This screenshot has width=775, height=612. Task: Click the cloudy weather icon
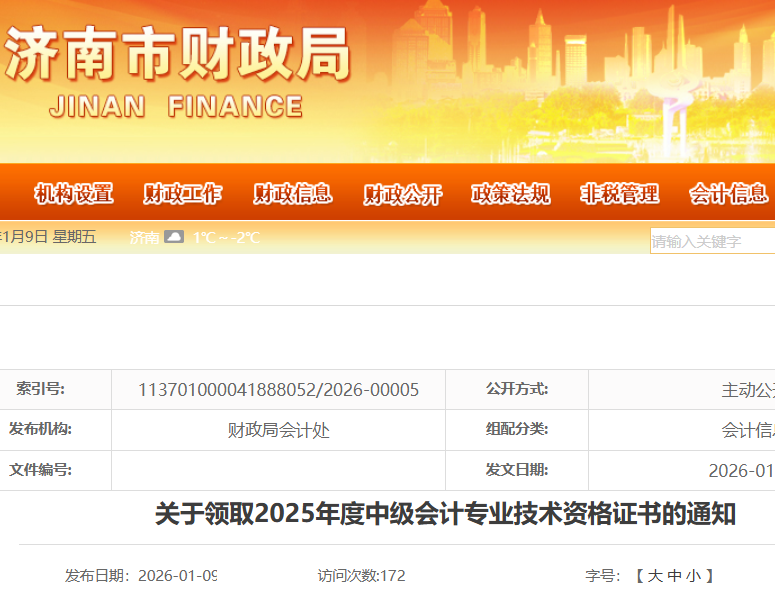pos(174,237)
